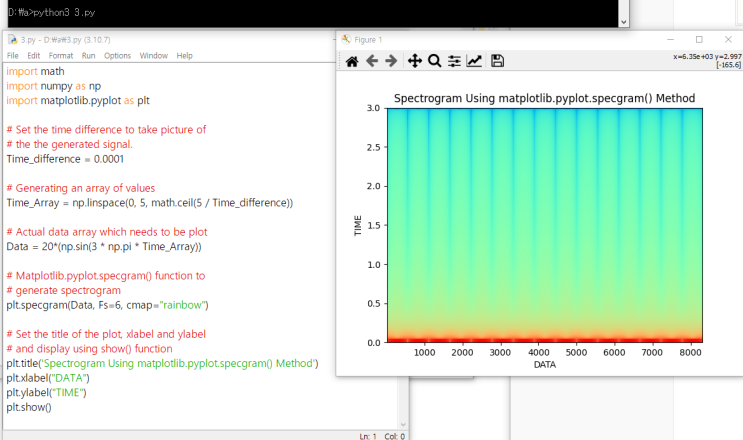This screenshot has height=440, width=743.
Task: Reset the plot to its original home view
Action: click(x=352, y=61)
